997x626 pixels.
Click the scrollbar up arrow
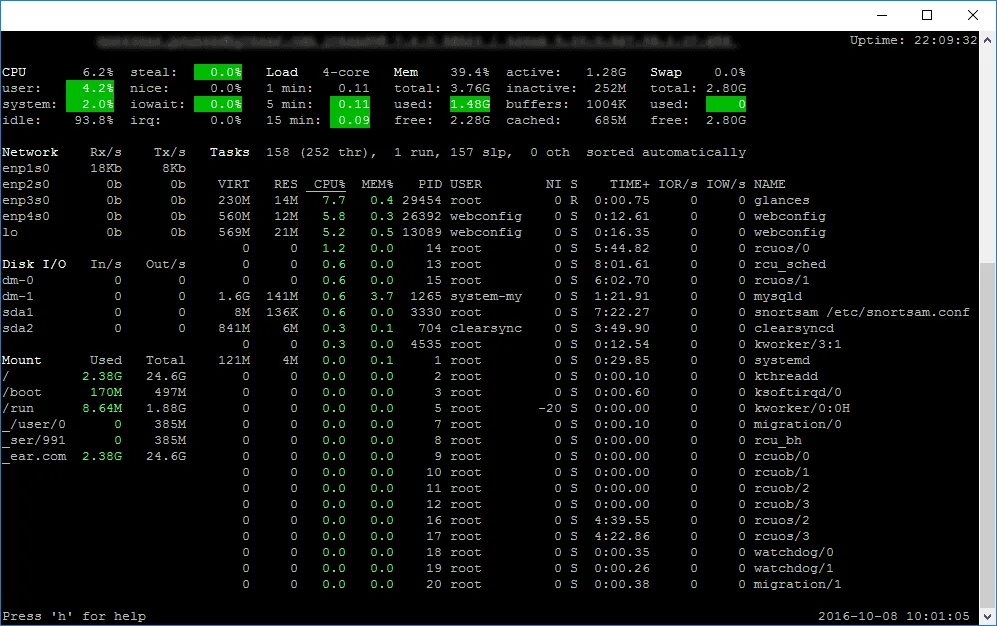click(987, 39)
